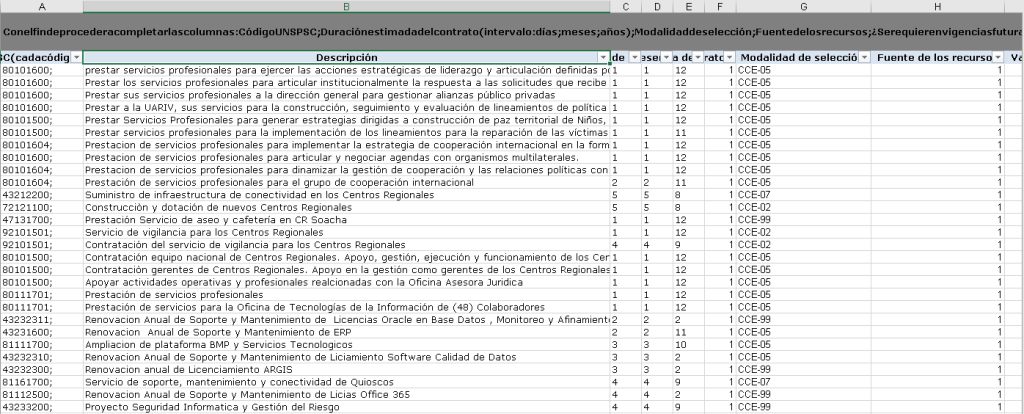Screen dimensions: 1024x414
Task: Open the filter dropdown of the column C header
Action: coord(635,57)
